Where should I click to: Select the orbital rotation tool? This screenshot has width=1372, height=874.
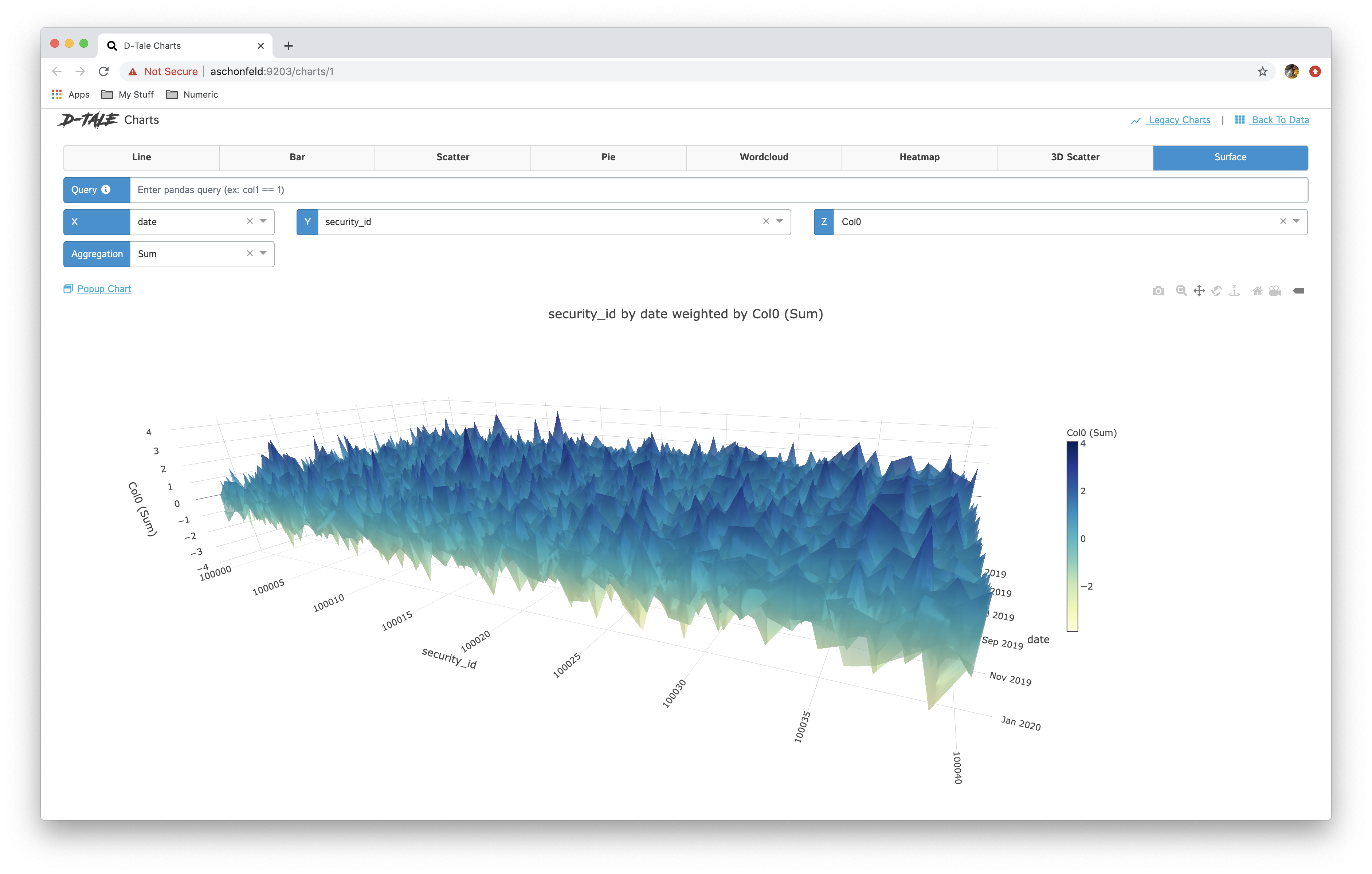click(1216, 291)
